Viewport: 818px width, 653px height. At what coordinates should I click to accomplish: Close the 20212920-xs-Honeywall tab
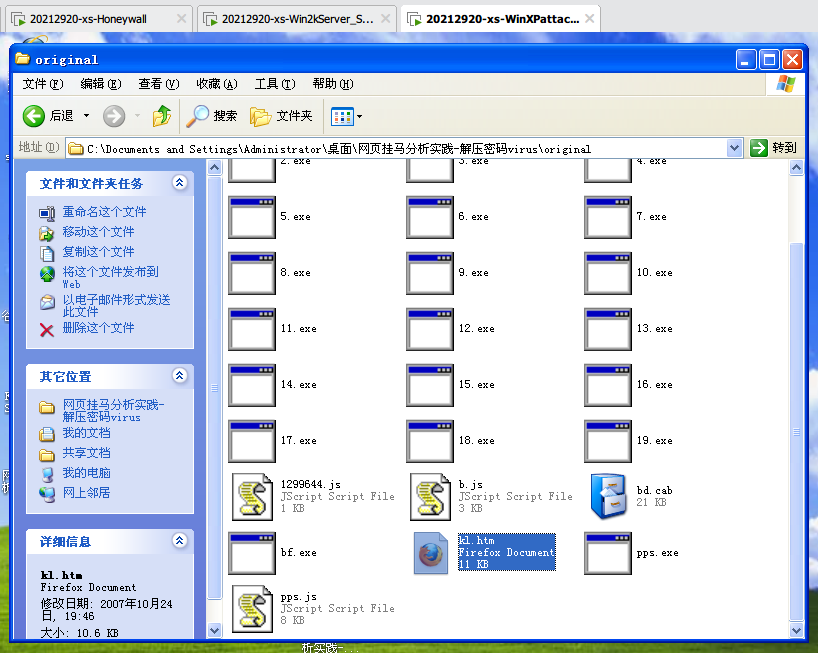click(x=181, y=19)
